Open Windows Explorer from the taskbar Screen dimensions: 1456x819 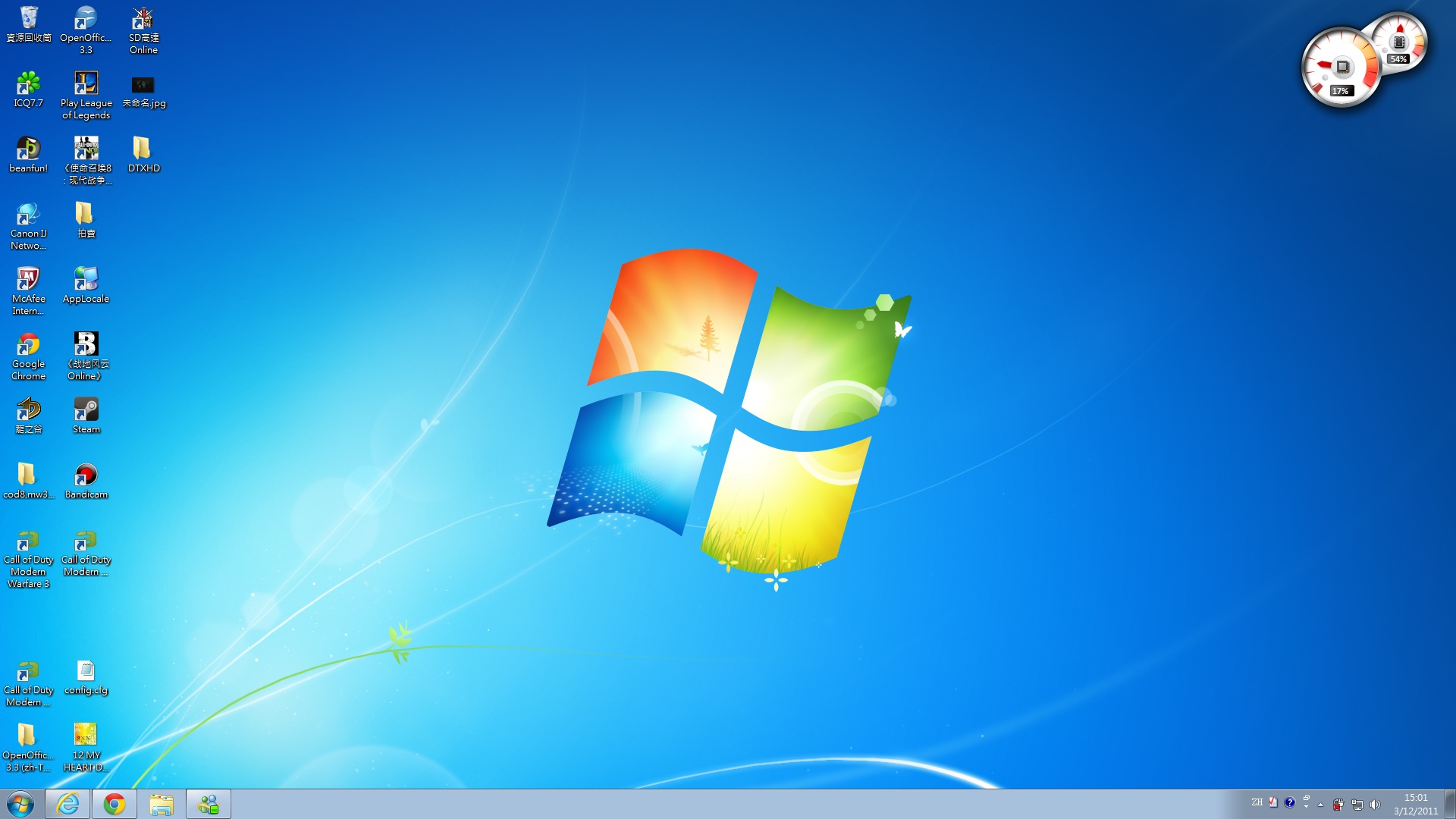(162, 804)
